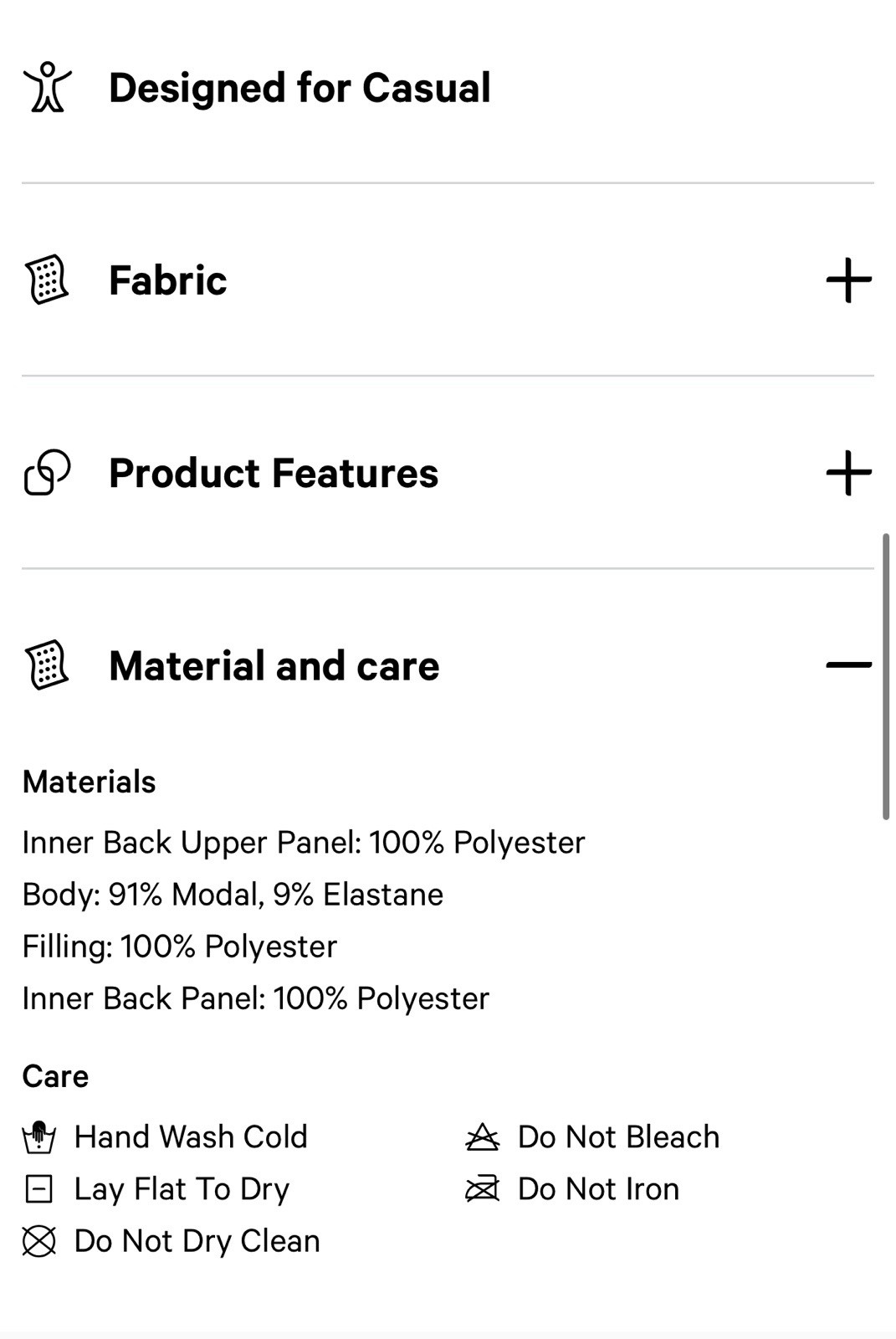Click the Hand Wash Cold icon
896x1339 pixels.
[x=38, y=1136]
